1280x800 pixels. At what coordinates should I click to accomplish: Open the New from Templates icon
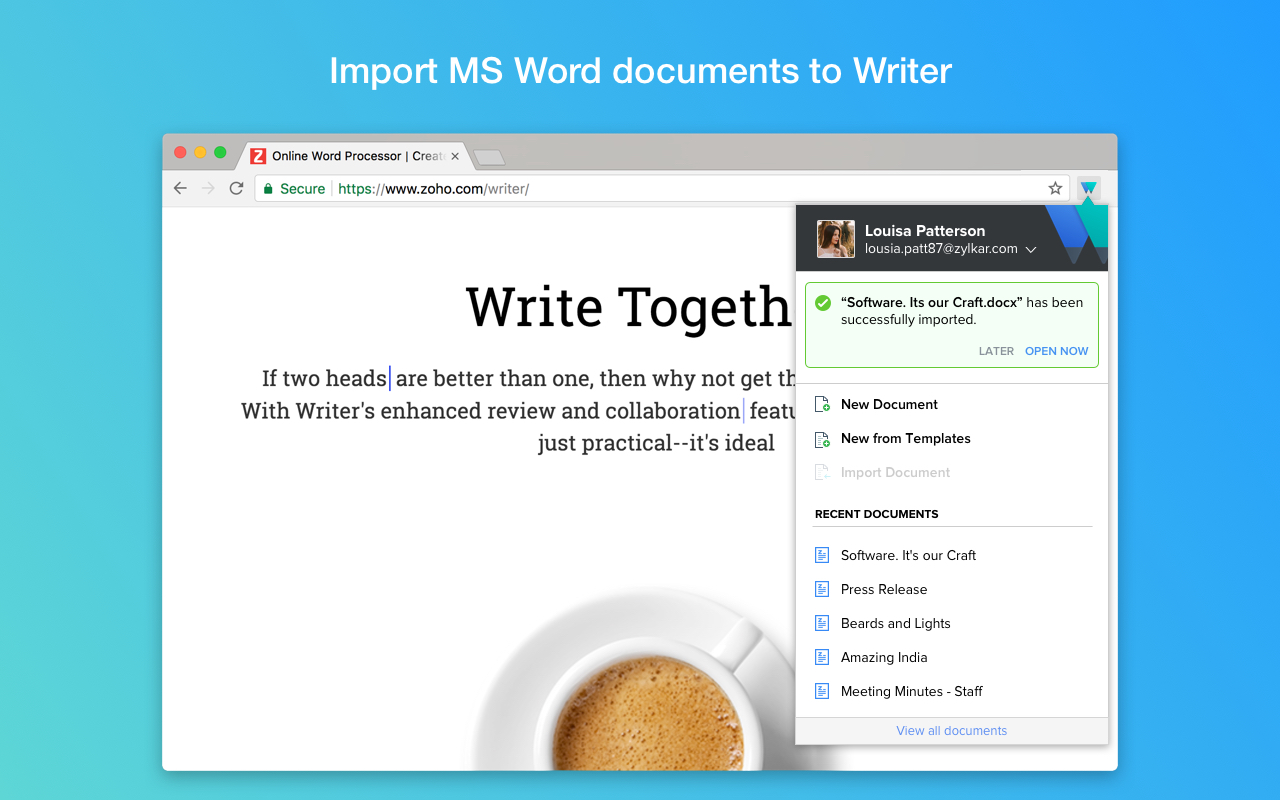click(x=822, y=438)
